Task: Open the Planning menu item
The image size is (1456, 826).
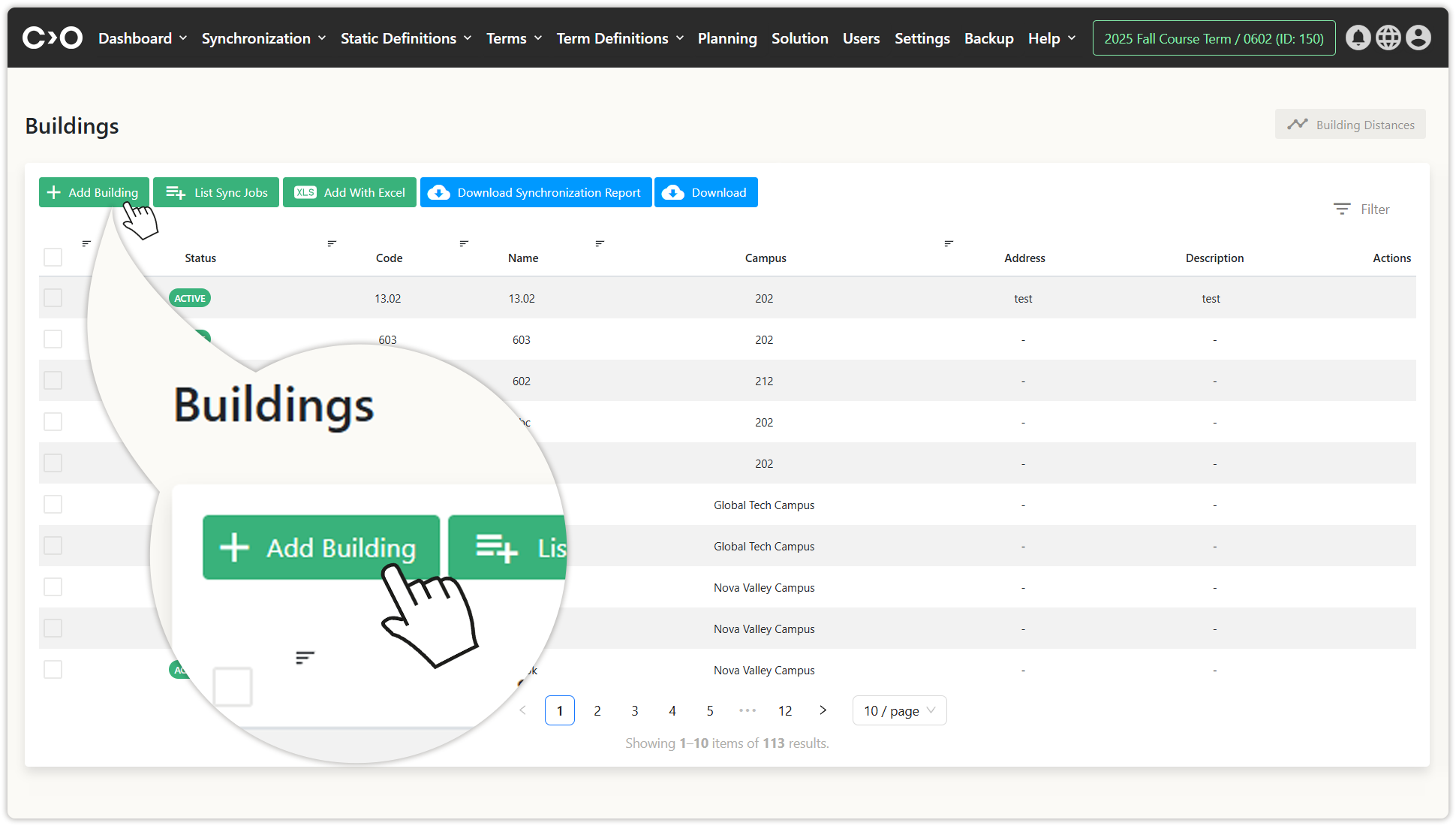Action: point(726,38)
